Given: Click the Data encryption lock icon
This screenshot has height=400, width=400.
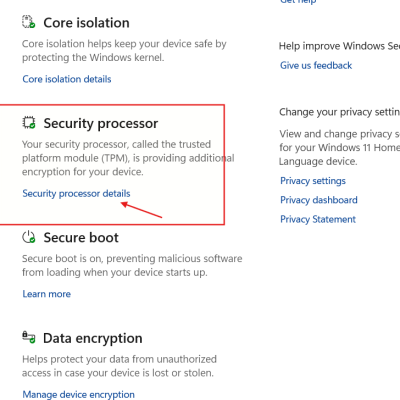Looking at the screenshot, I should (x=29, y=337).
